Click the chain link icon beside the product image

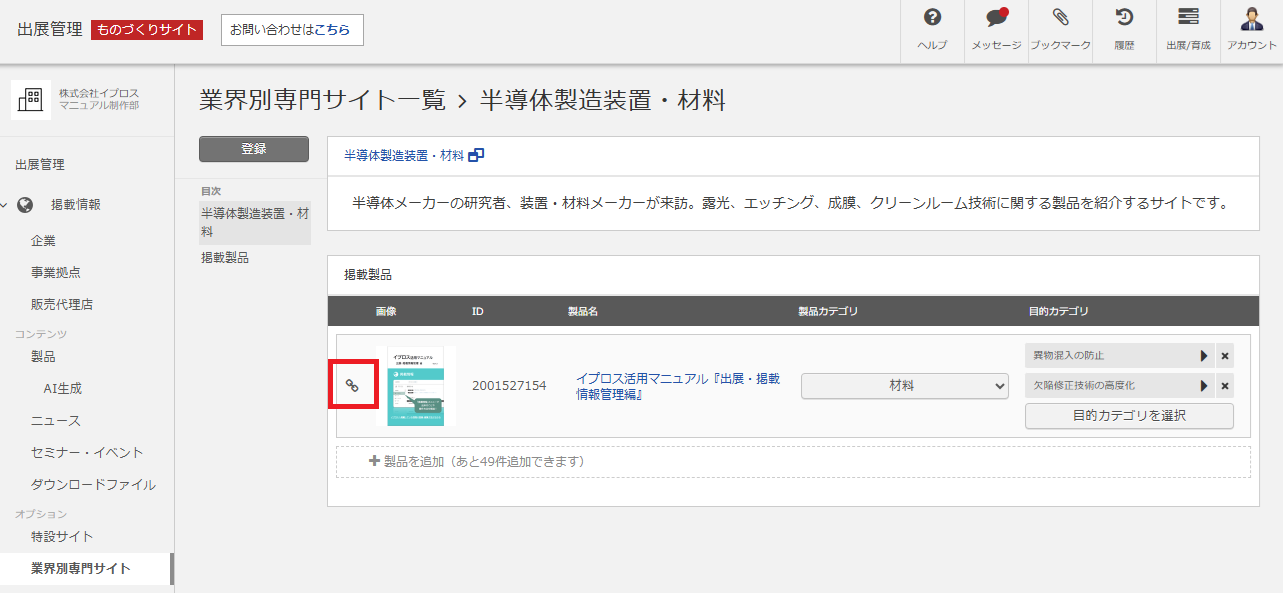[353, 384]
